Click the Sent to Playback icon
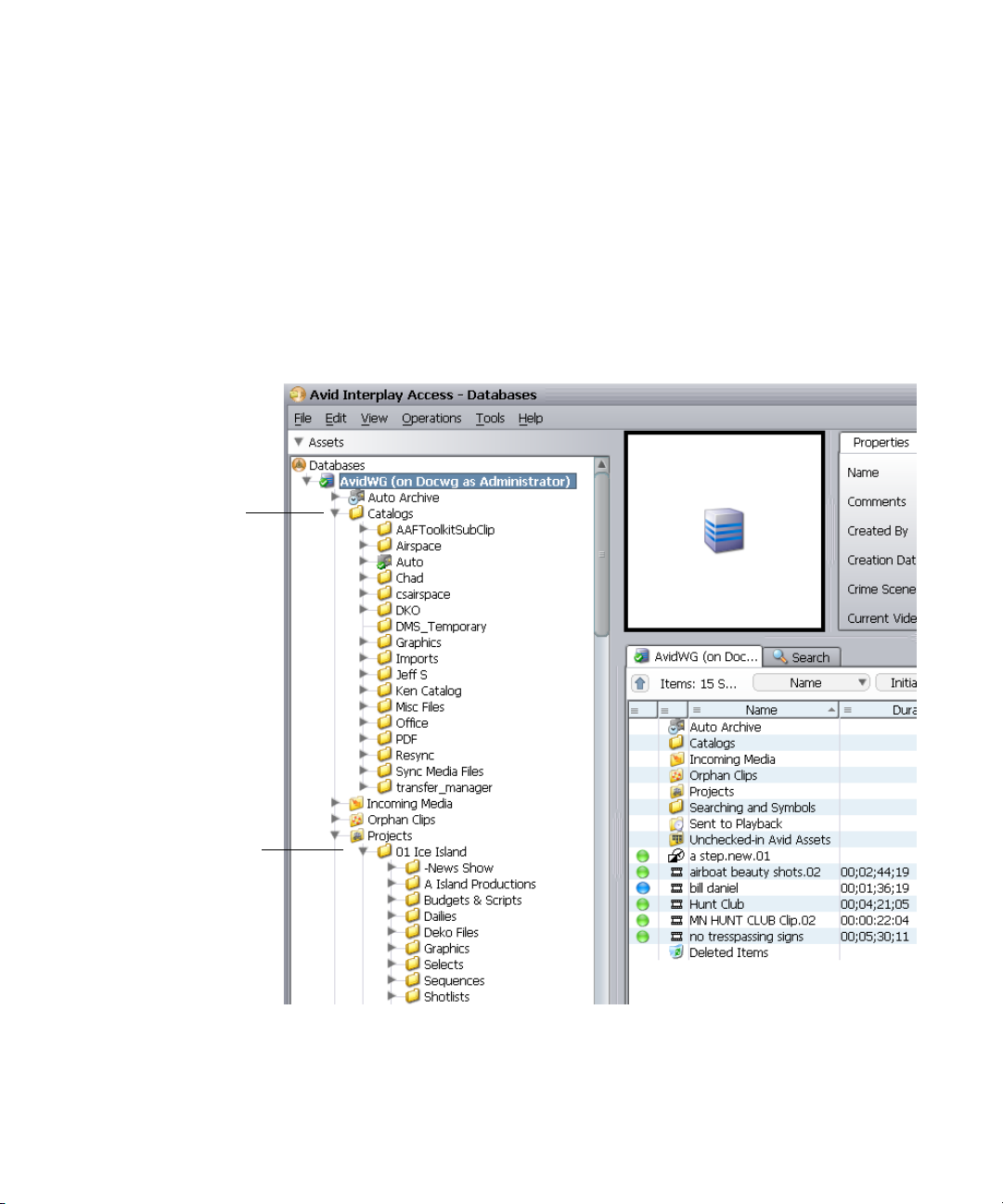 pos(676,823)
